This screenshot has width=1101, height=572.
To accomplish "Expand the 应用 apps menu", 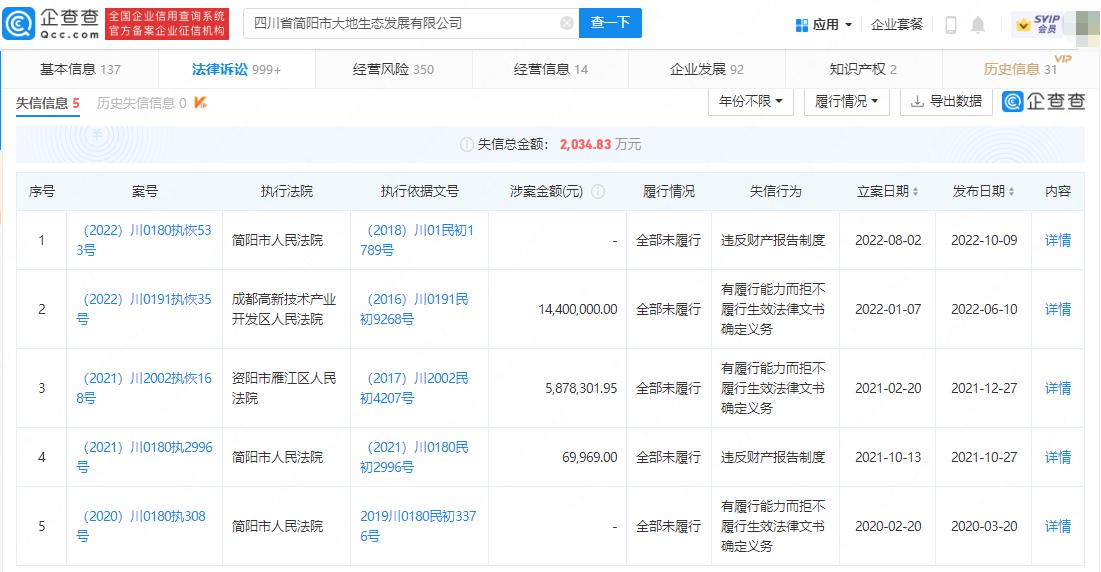I will [824, 24].
